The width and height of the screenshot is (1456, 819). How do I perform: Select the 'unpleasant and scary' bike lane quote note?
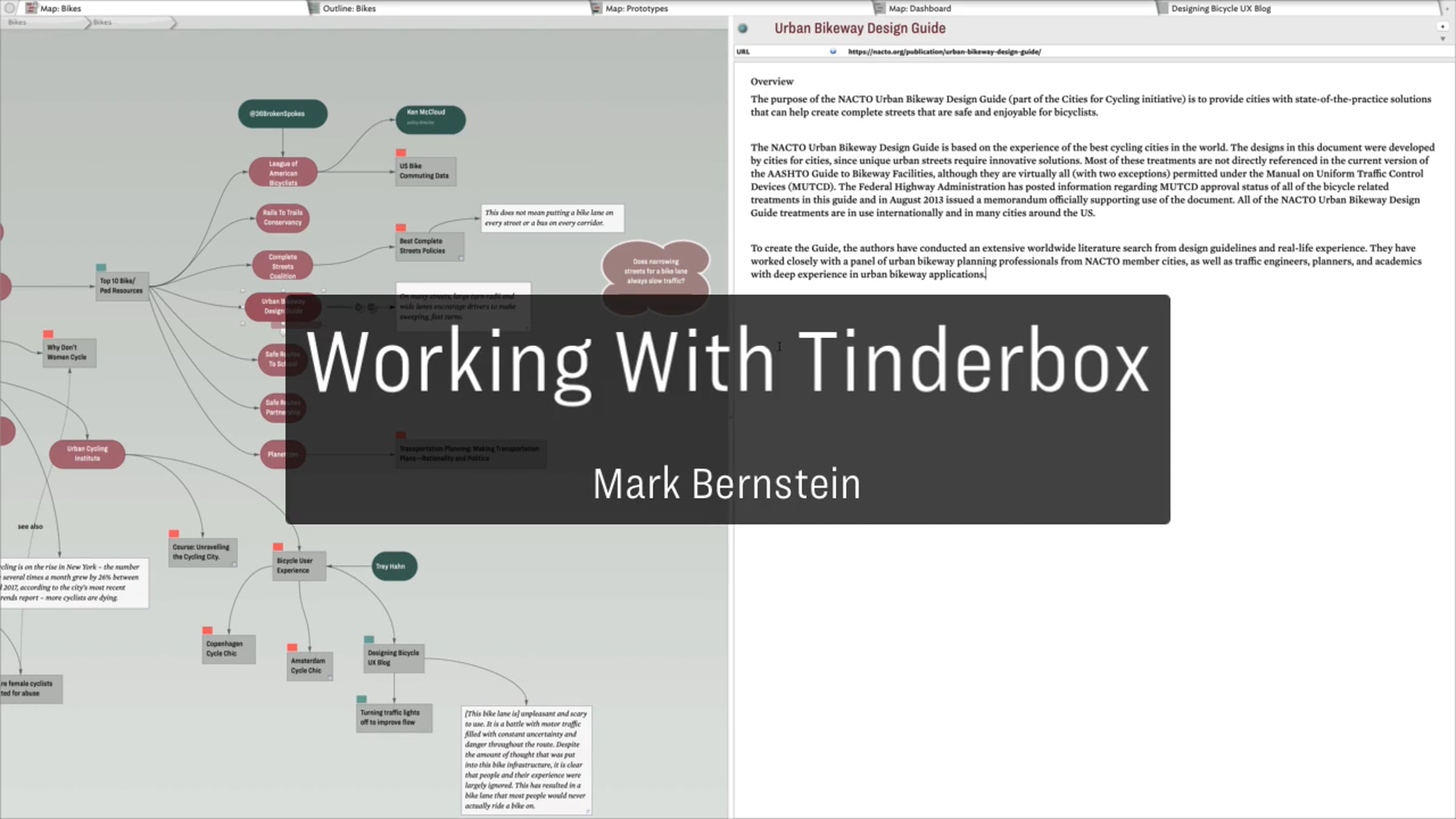pos(526,760)
